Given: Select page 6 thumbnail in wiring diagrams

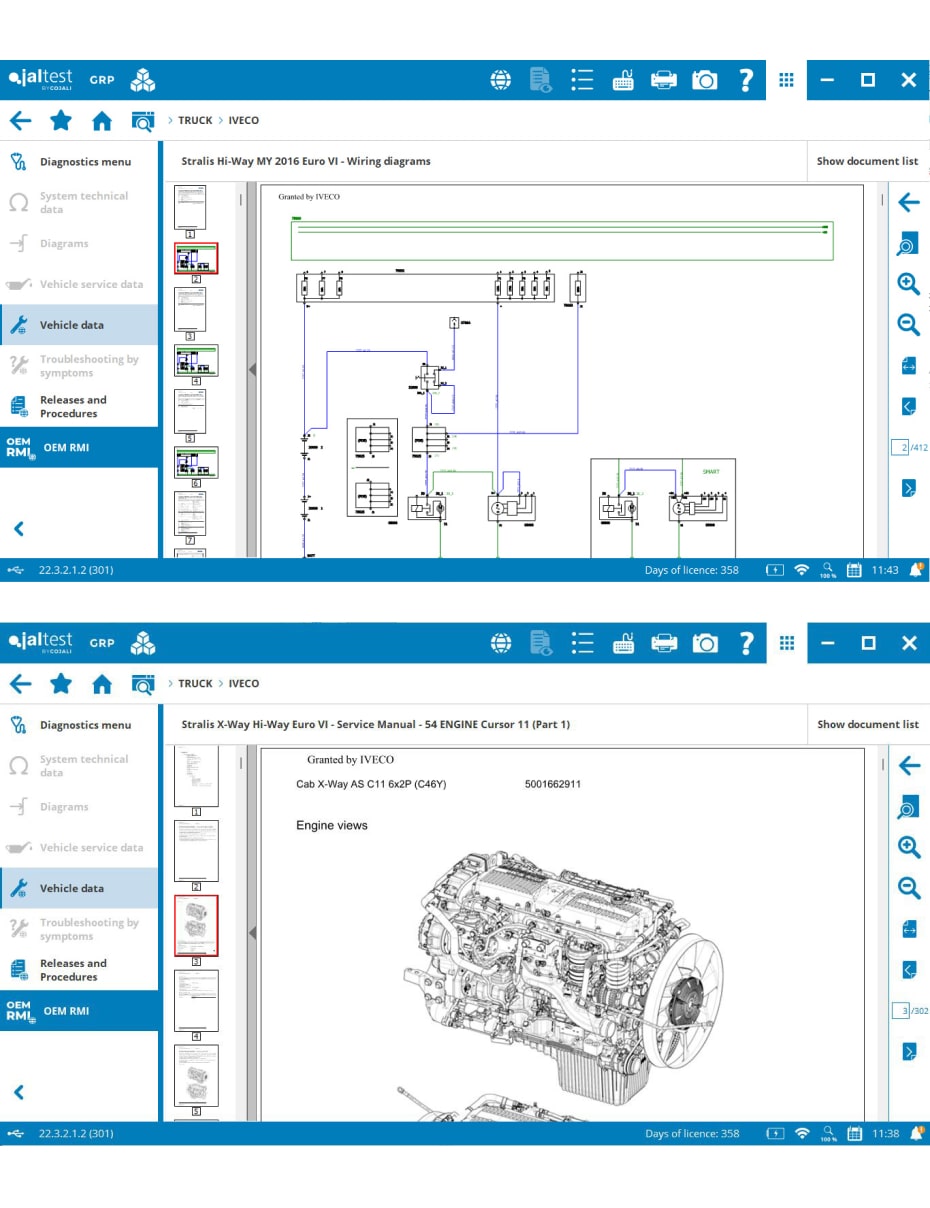Looking at the screenshot, I should (x=196, y=462).
